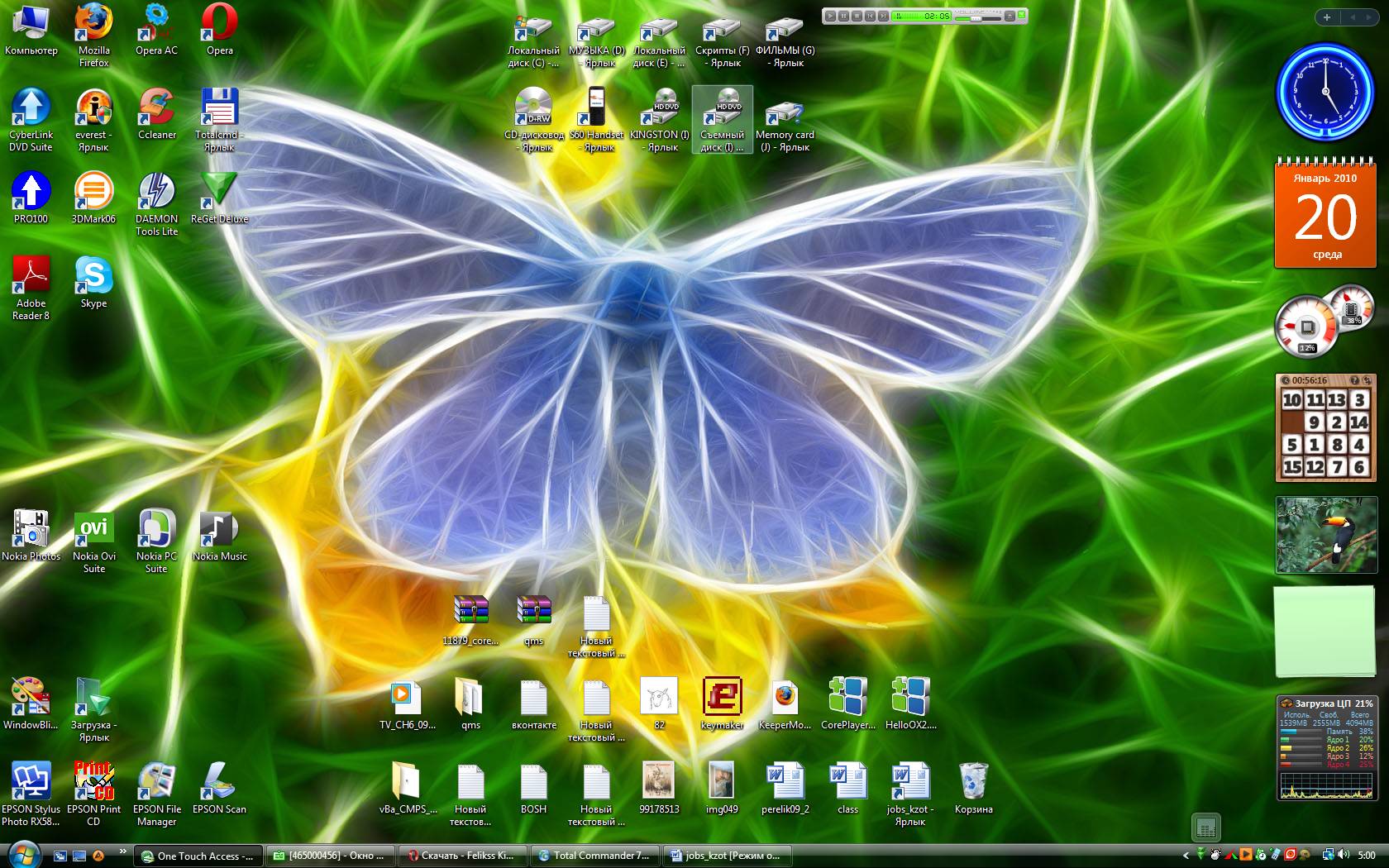The width and height of the screenshot is (1389, 868).
Task: Expand the Quick Launch overflow chevron
Action: pos(123,851)
